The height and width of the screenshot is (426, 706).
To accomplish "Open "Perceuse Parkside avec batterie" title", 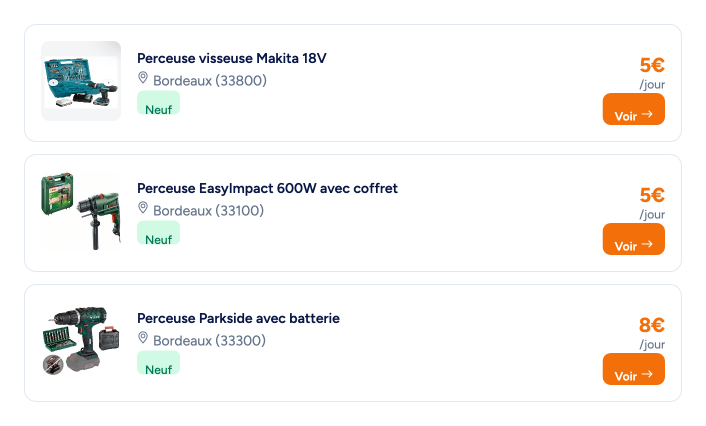I will (x=238, y=318).
